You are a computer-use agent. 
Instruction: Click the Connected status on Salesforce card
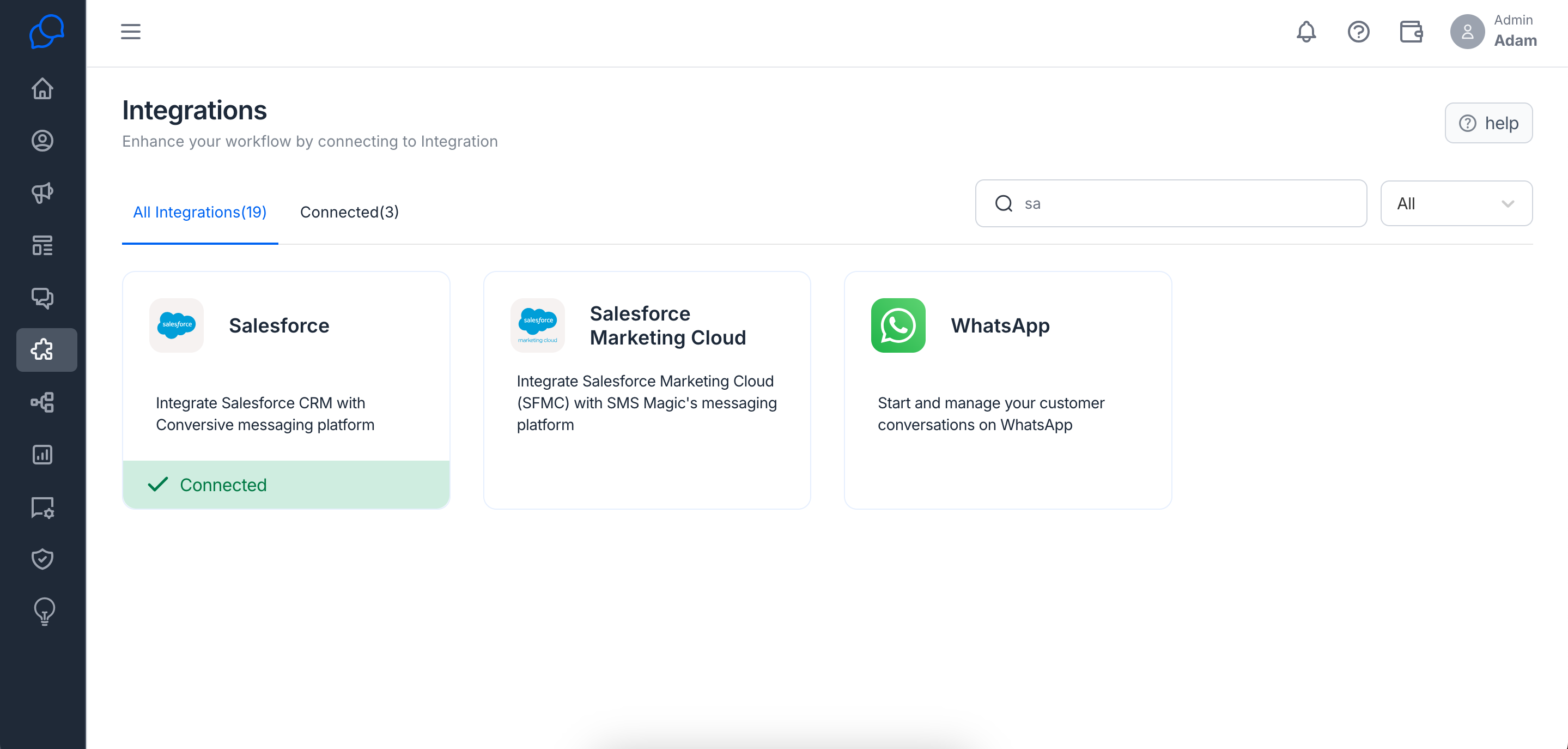(x=286, y=485)
